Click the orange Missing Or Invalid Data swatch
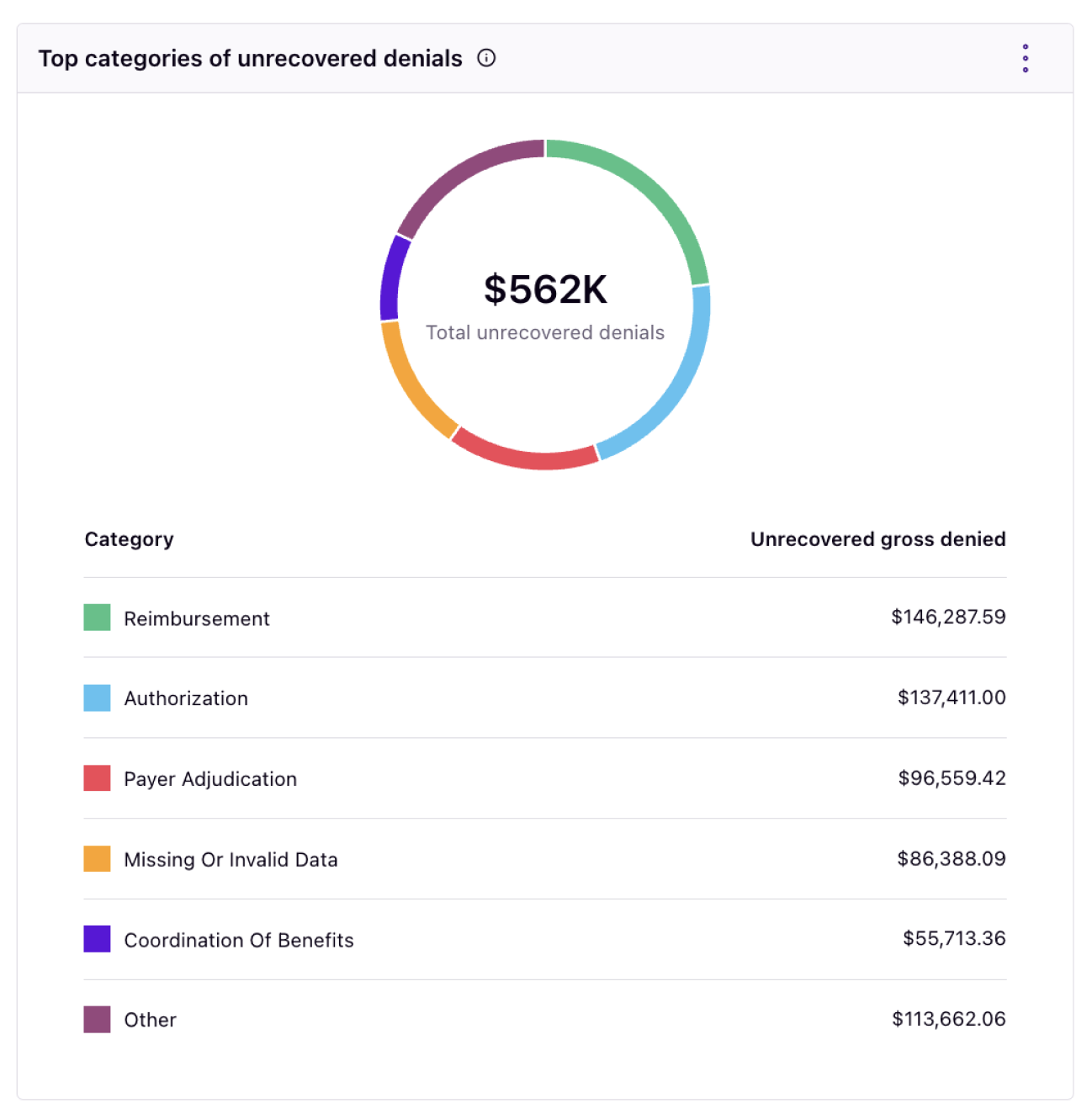The width and height of the screenshot is (1092, 1114). point(97,858)
